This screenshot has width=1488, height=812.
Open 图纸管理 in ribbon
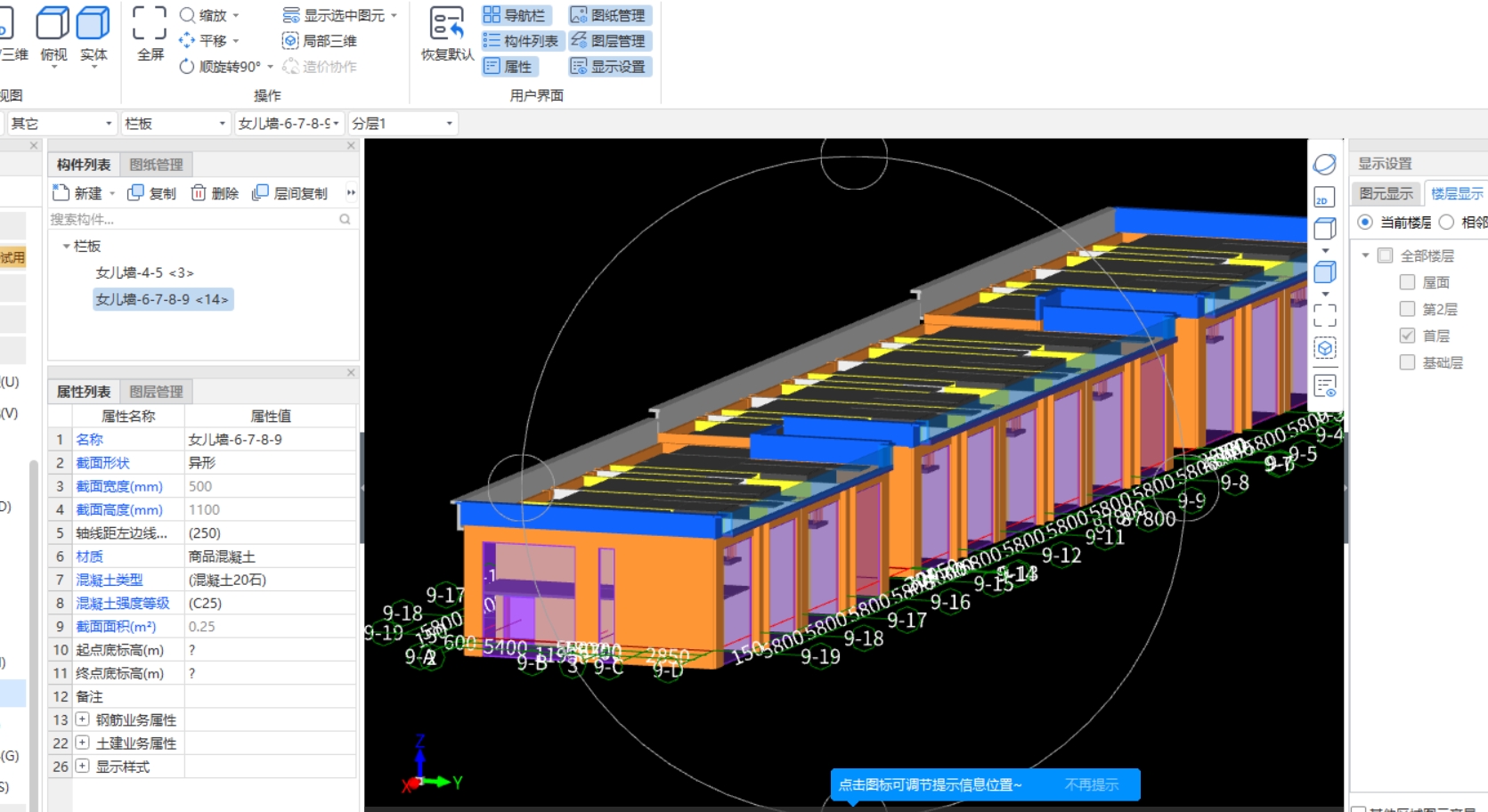[x=609, y=15]
